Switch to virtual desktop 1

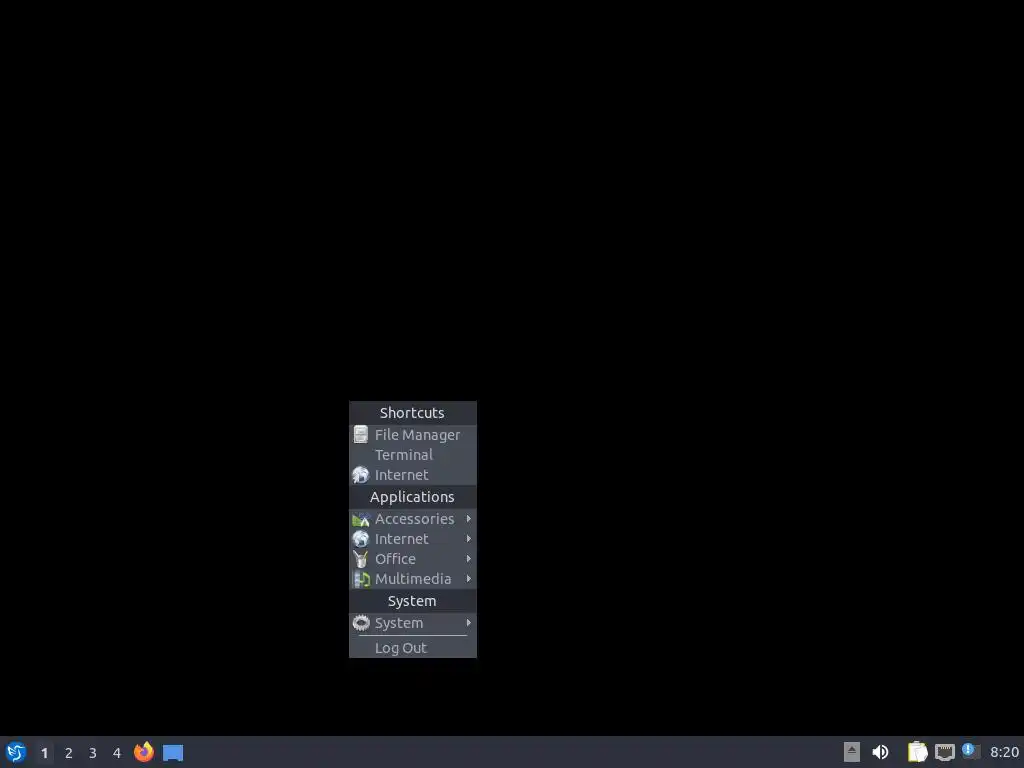[44, 753]
